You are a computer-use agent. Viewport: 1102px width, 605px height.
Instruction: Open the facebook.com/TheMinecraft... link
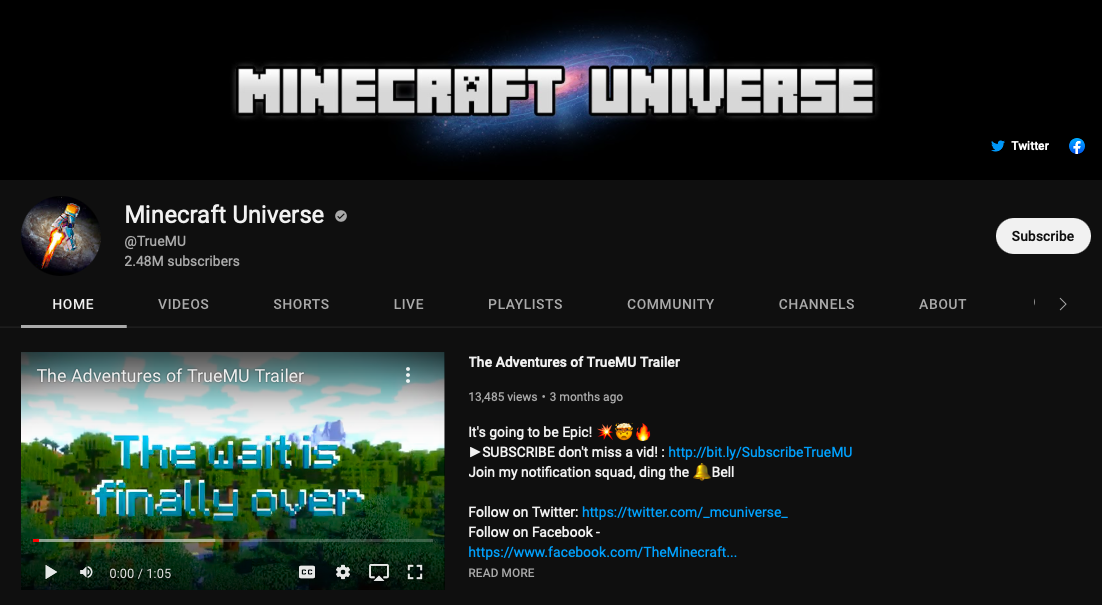click(x=602, y=552)
